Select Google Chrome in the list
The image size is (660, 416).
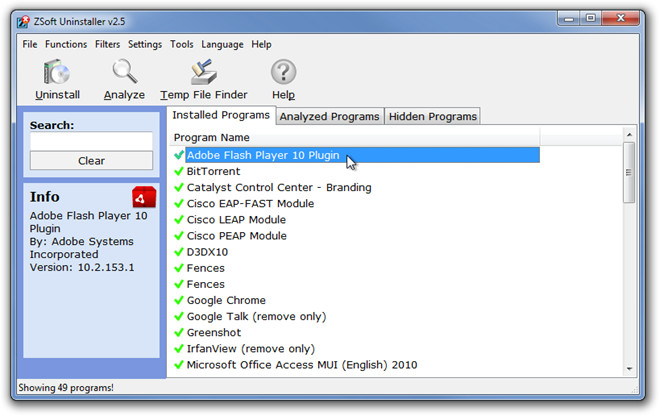[226, 300]
